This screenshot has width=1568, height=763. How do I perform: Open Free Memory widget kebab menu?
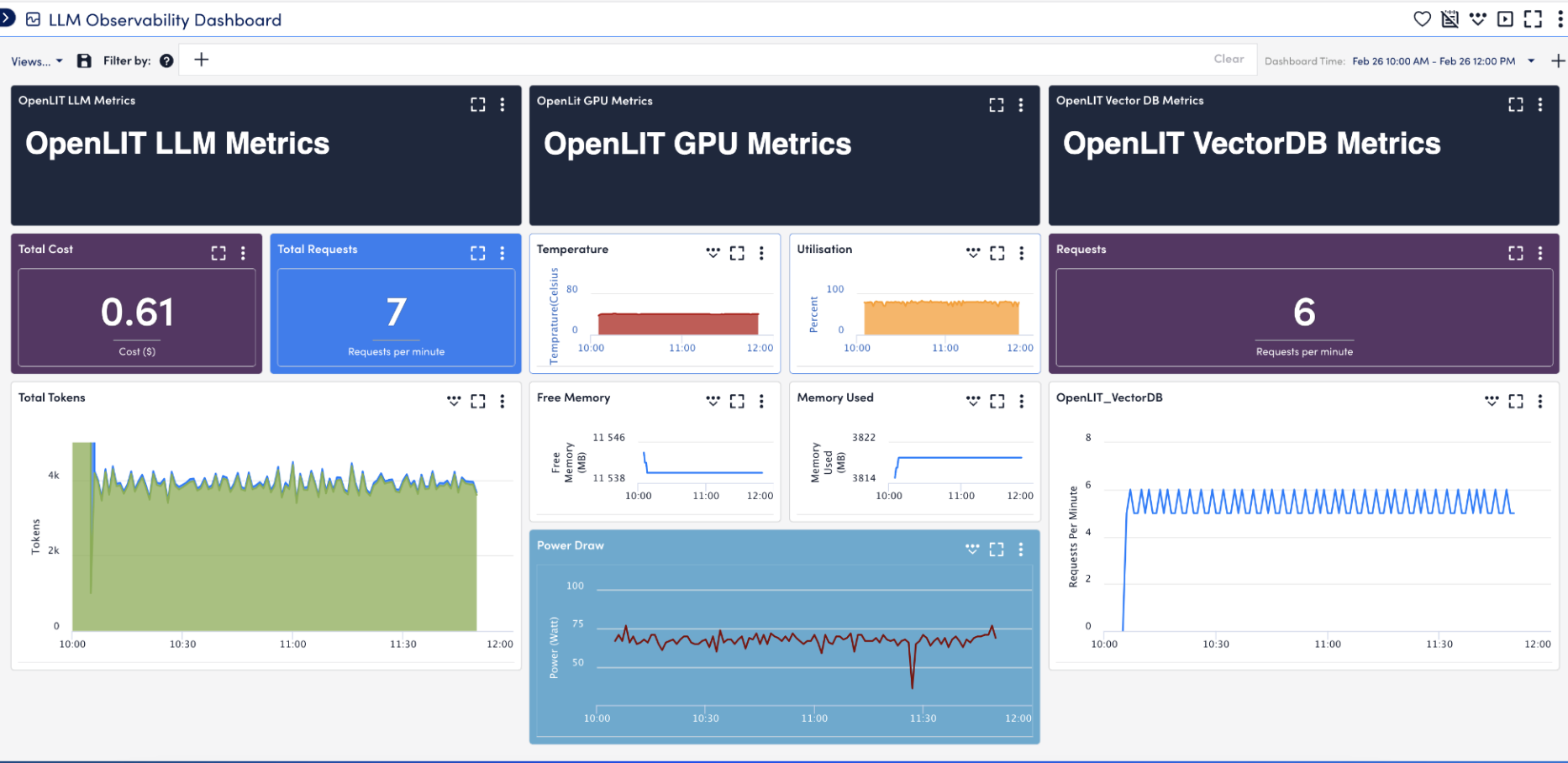(x=761, y=402)
